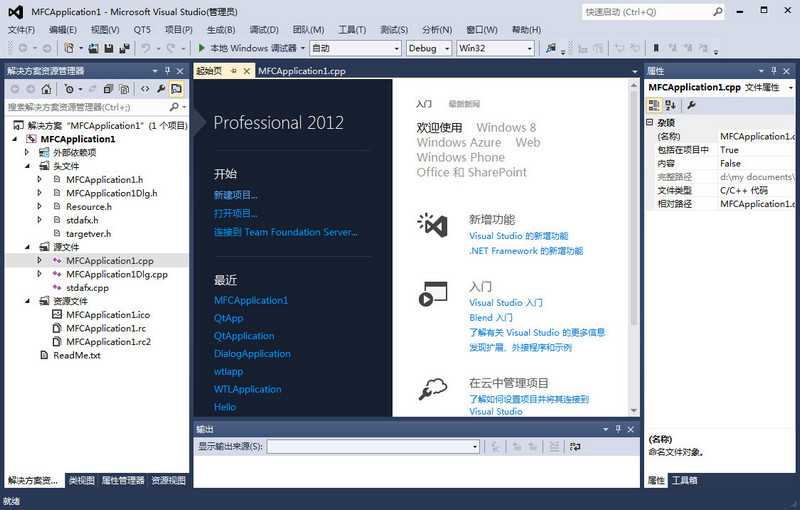Switch to the MFCApplication1.cpp editor tab

point(302,71)
